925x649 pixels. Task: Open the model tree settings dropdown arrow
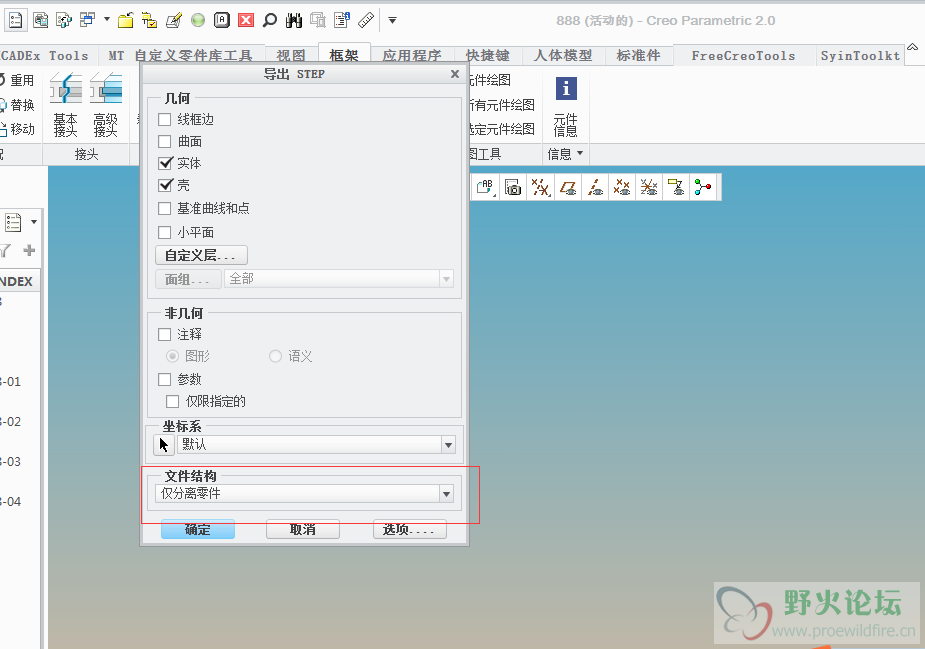(34, 222)
